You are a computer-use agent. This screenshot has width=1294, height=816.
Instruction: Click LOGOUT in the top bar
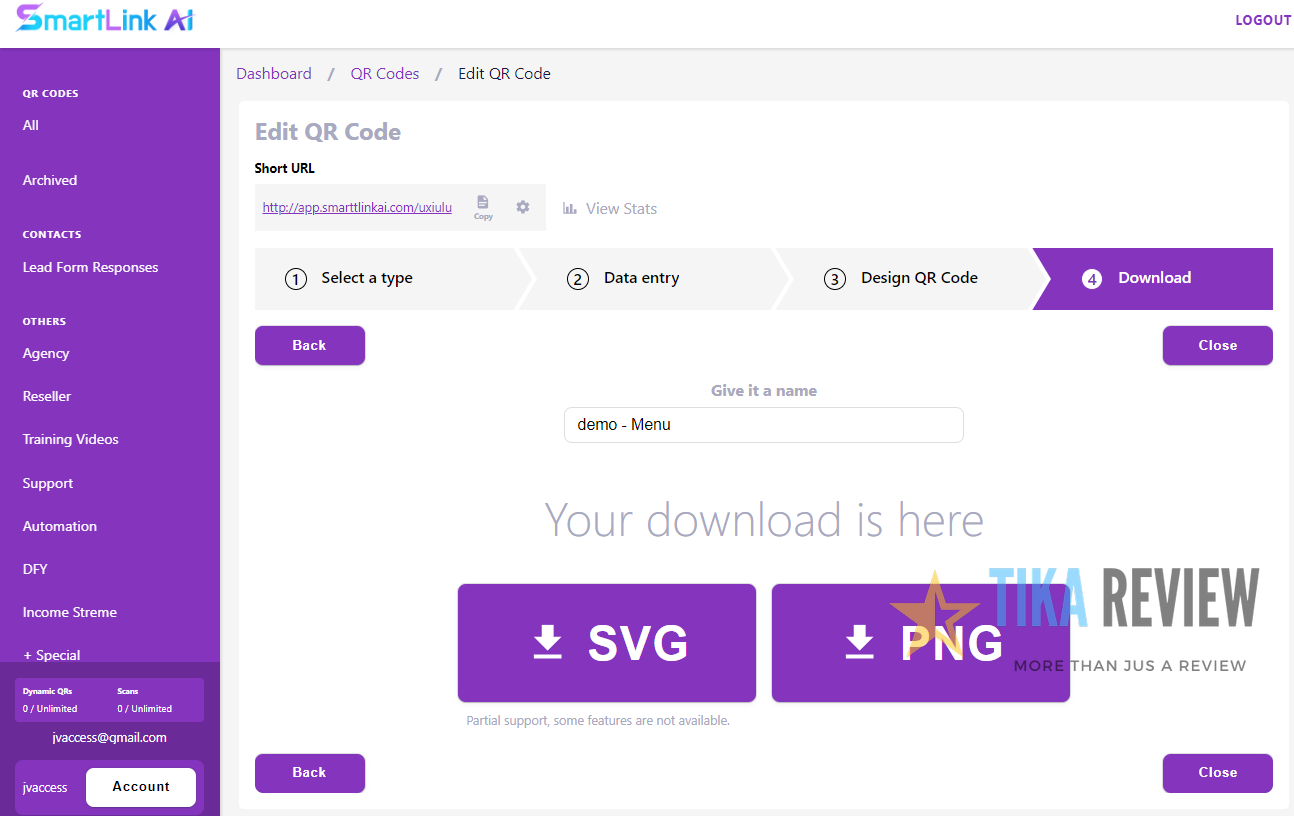click(x=1263, y=19)
